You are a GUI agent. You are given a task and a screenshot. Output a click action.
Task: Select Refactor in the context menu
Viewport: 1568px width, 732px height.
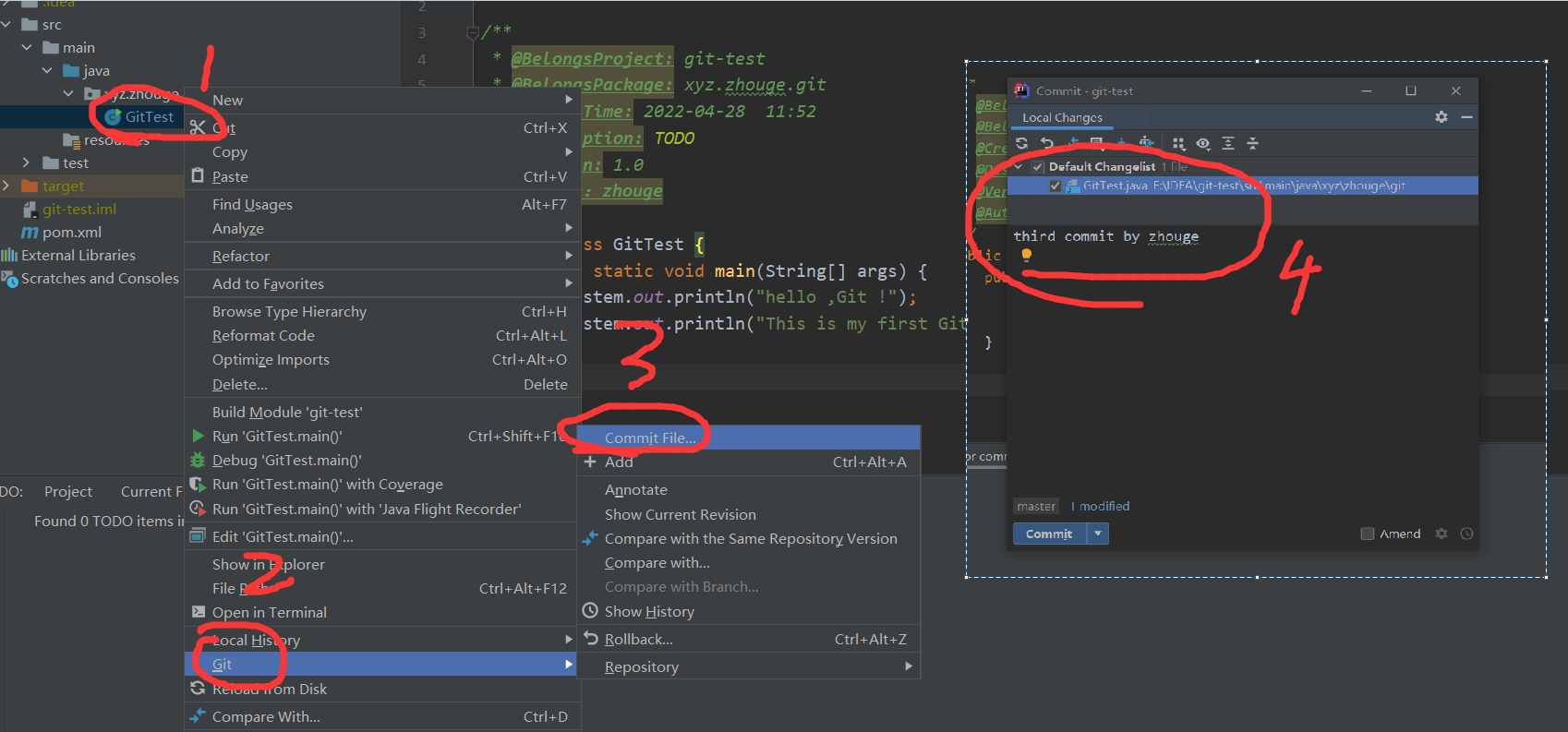coord(382,257)
